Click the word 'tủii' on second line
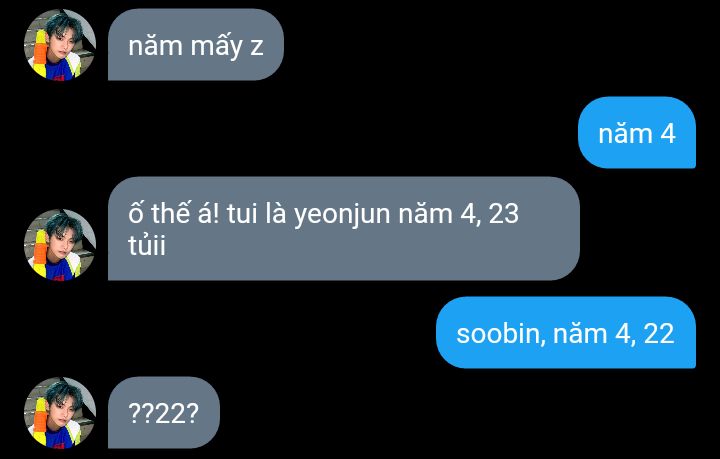The height and width of the screenshot is (459, 720). coord(147,246)
